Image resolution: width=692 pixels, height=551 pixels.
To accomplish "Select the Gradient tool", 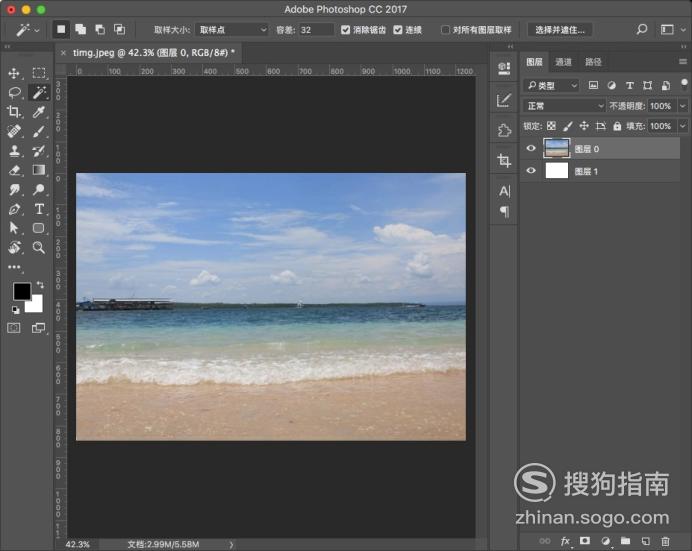I will tap(39, 170).
